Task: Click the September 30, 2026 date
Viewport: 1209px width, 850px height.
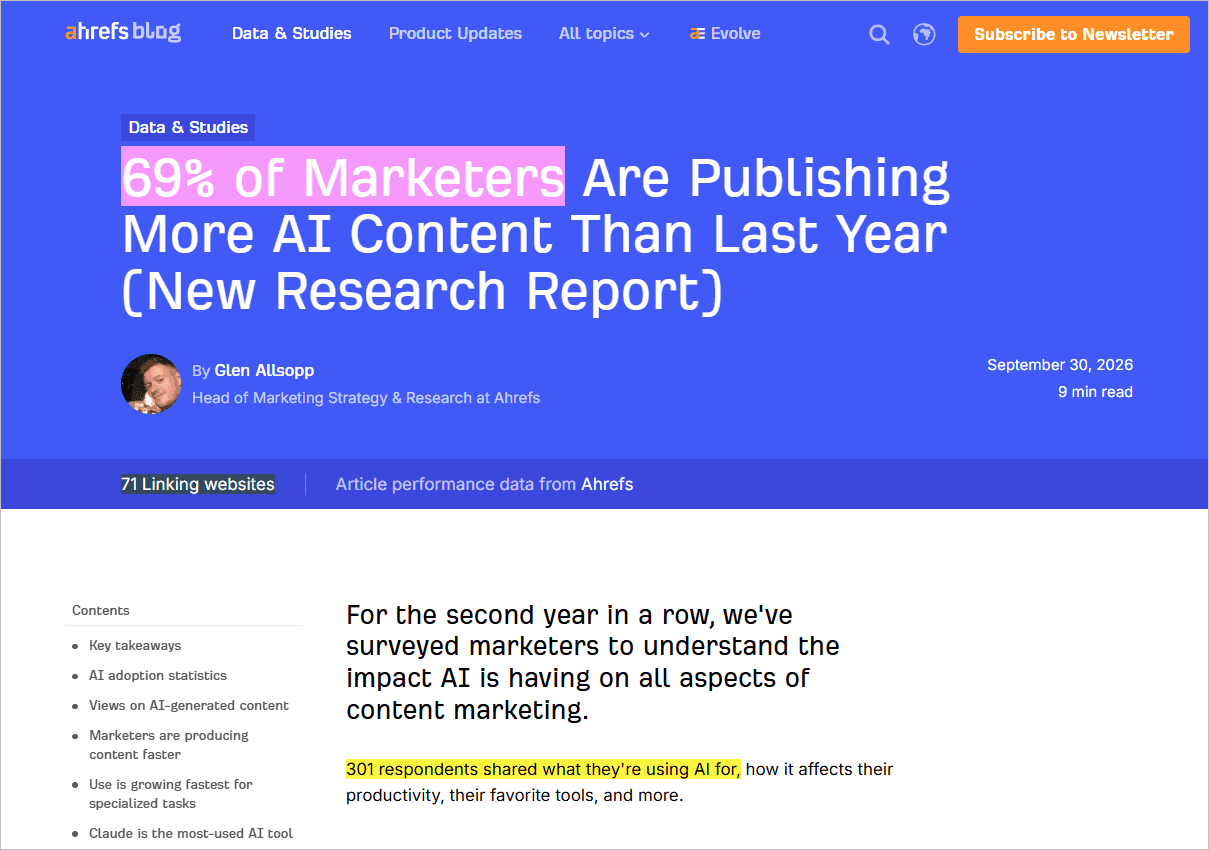Action: pyautogui.click(x=1060, y=365)
